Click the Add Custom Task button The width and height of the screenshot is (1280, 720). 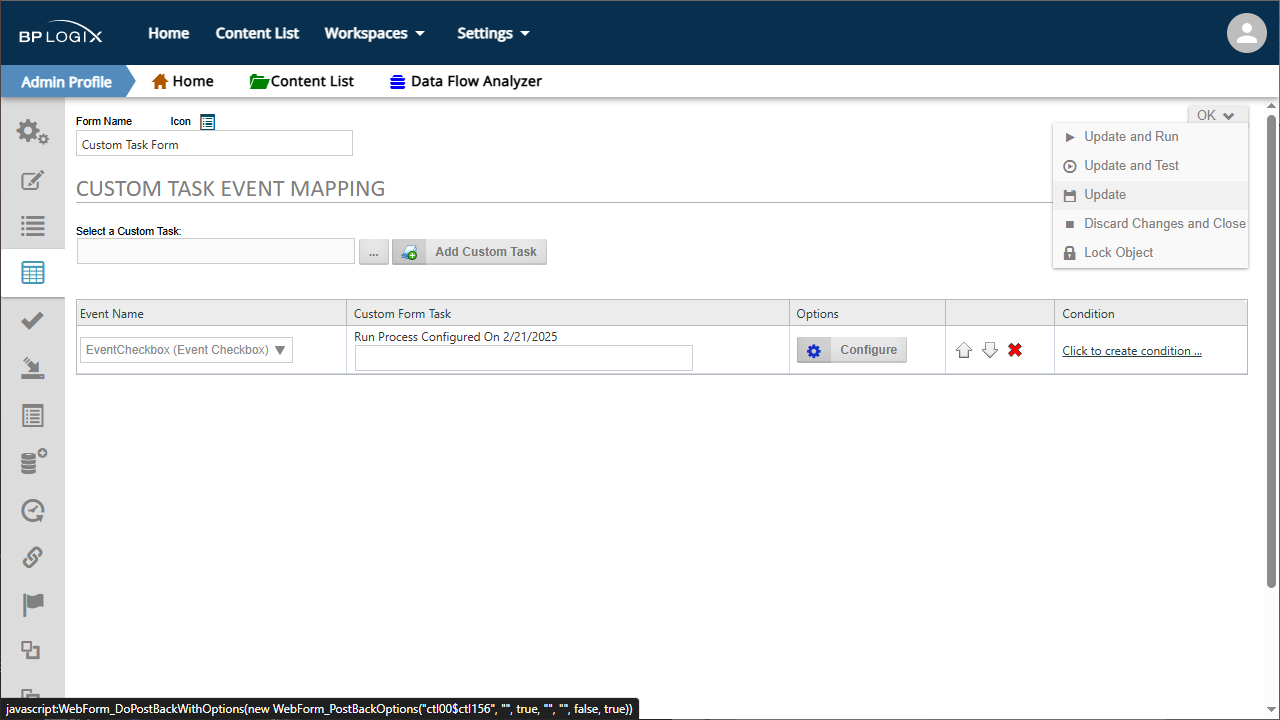(470, 252)
